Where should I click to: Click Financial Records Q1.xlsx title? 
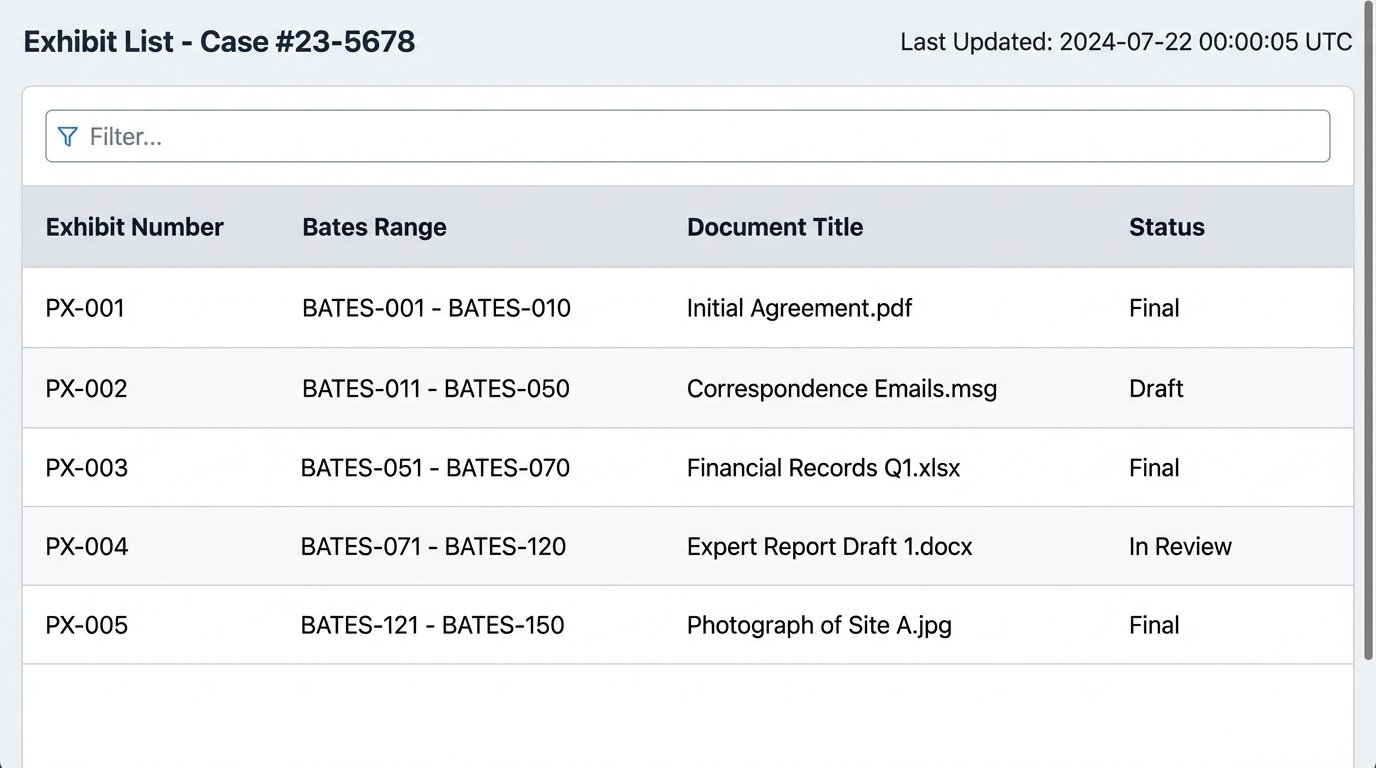pos(823,468)
